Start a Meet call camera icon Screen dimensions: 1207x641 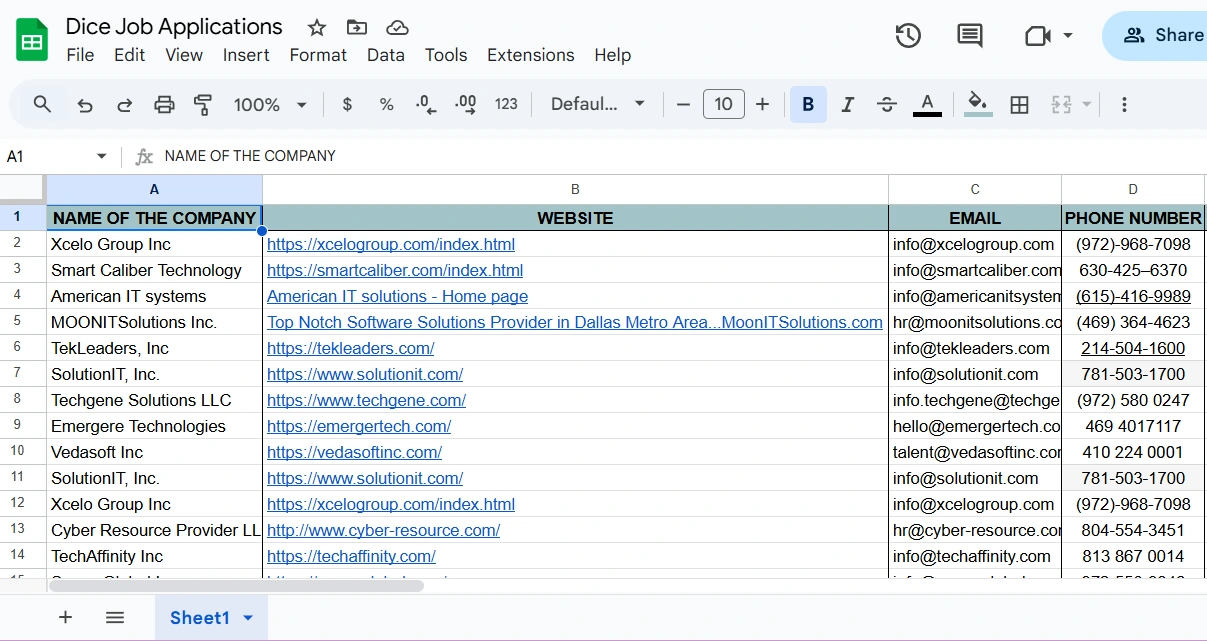coord(1038,36)
